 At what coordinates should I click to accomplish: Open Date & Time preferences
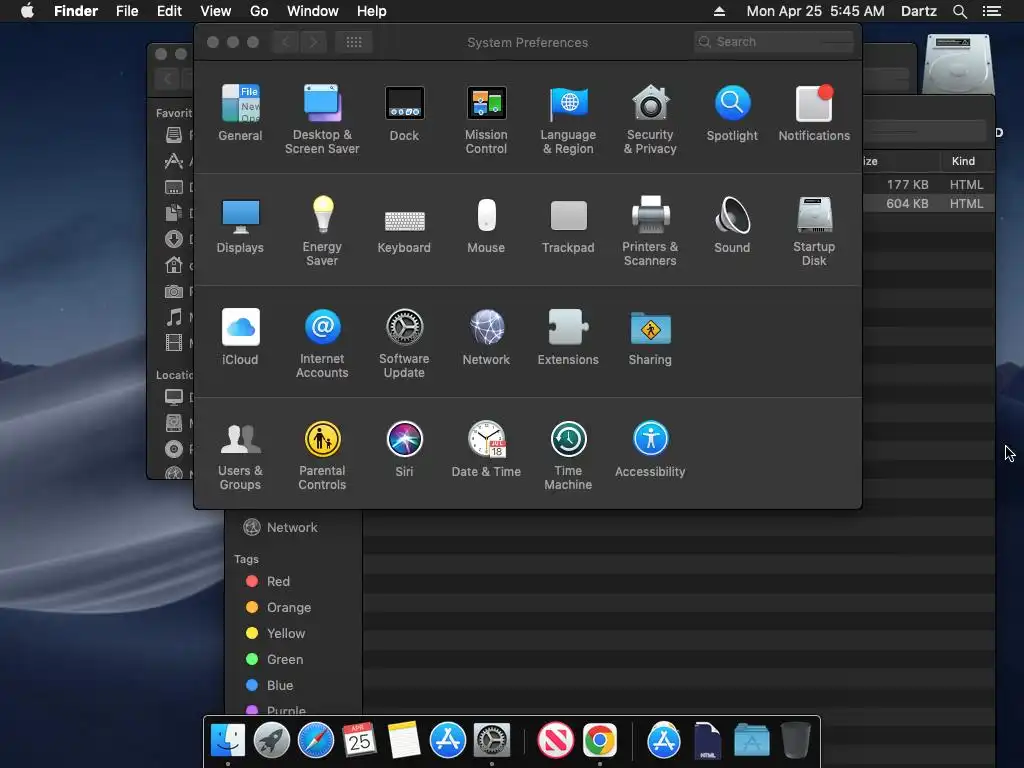pyautogui.click(x=486, y=449)
